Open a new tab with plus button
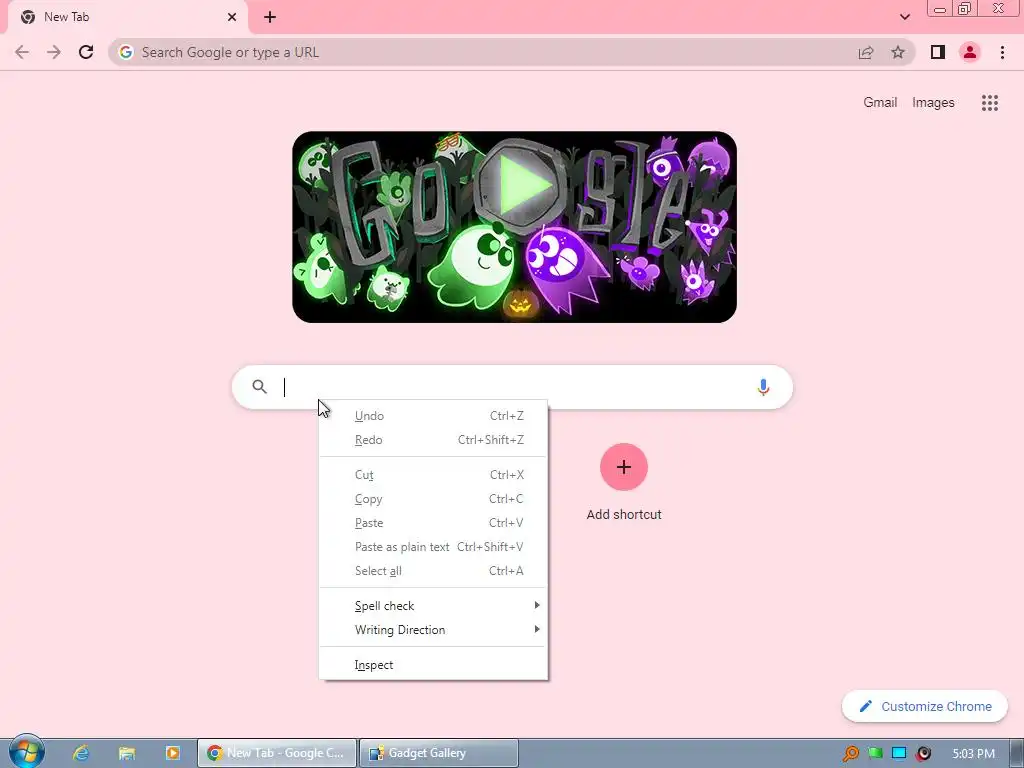 point(270,17)
